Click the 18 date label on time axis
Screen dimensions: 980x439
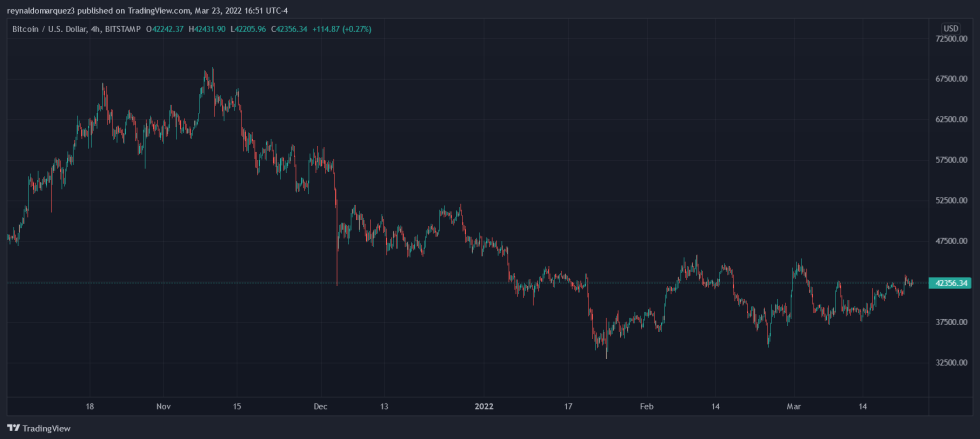pos(89,406)
